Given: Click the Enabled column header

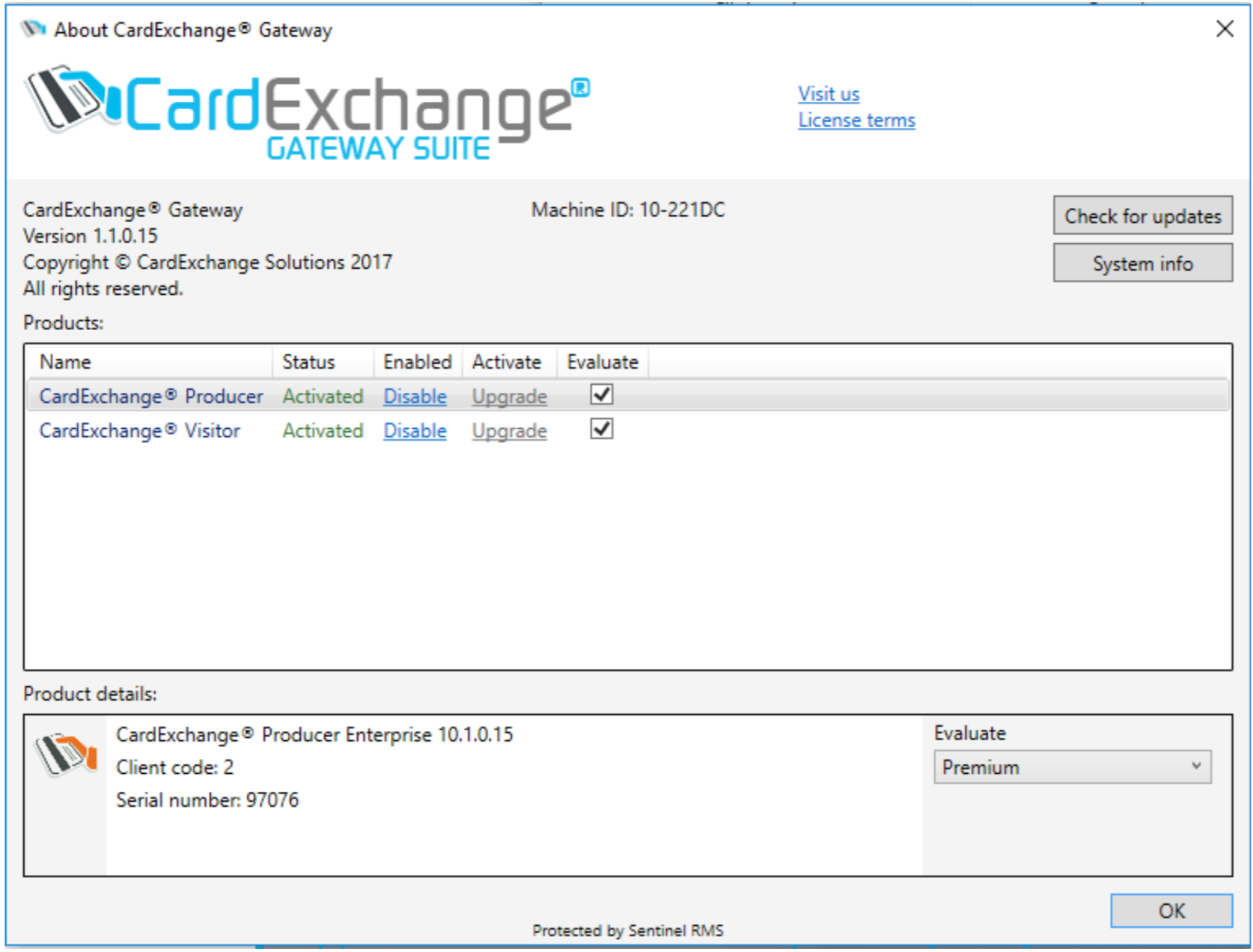Looking at the screenshot, I should pos(417,362).
